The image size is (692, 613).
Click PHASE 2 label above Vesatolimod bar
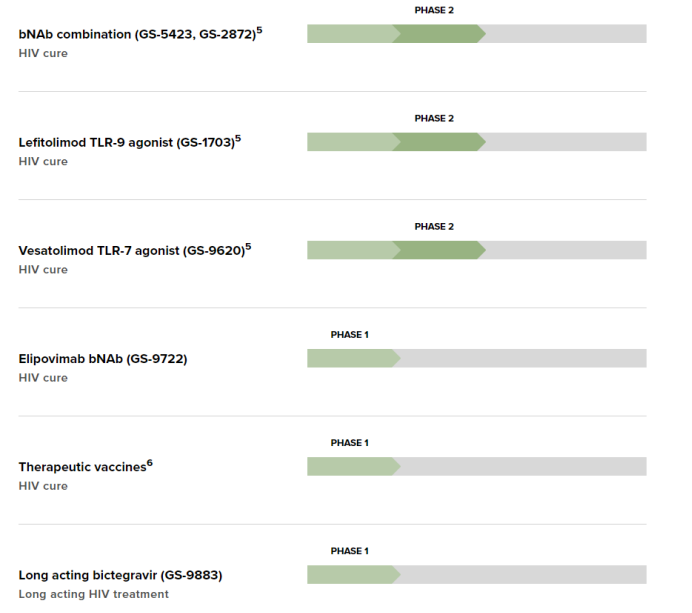click(x=434, y=226)
